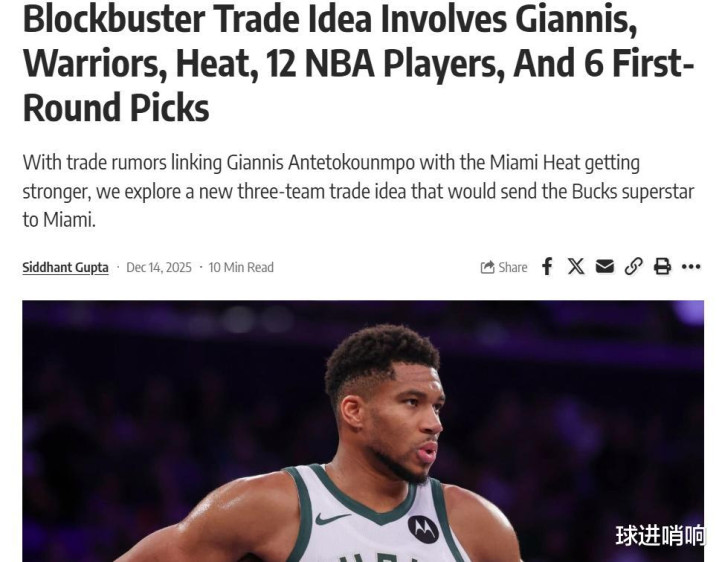This screenshot has width=719, height=562.
Task: Share the article on X
Action: (576, 266)
